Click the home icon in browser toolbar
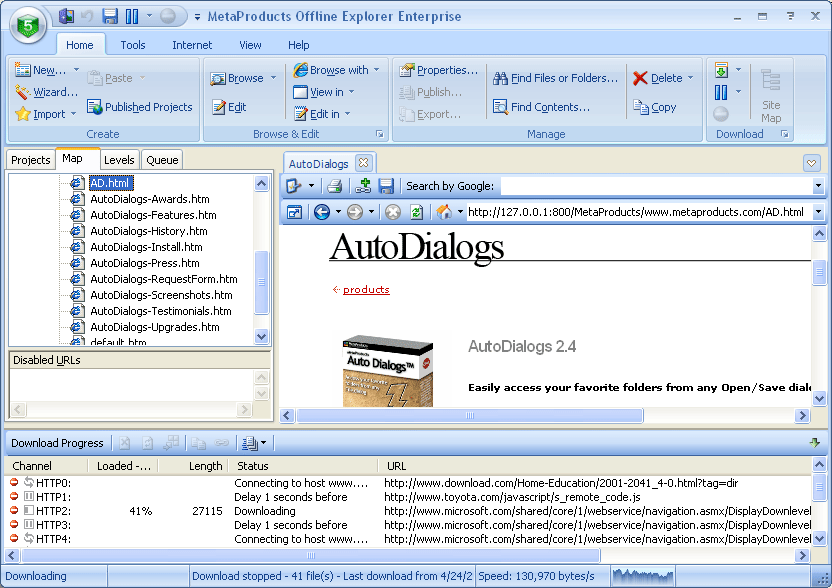The width and height of the screenshot is (832, 588). click(x=444, y=212)
